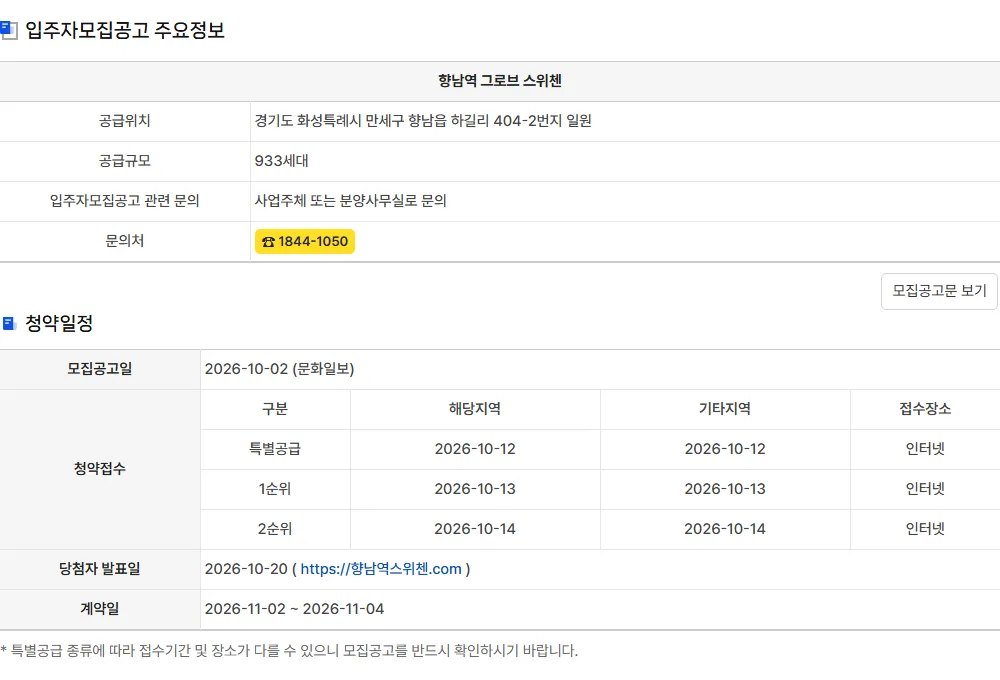The height and width of the screenshot is (680, 1000).
Task: Select the 특별공급 row label
Action: 275,449
